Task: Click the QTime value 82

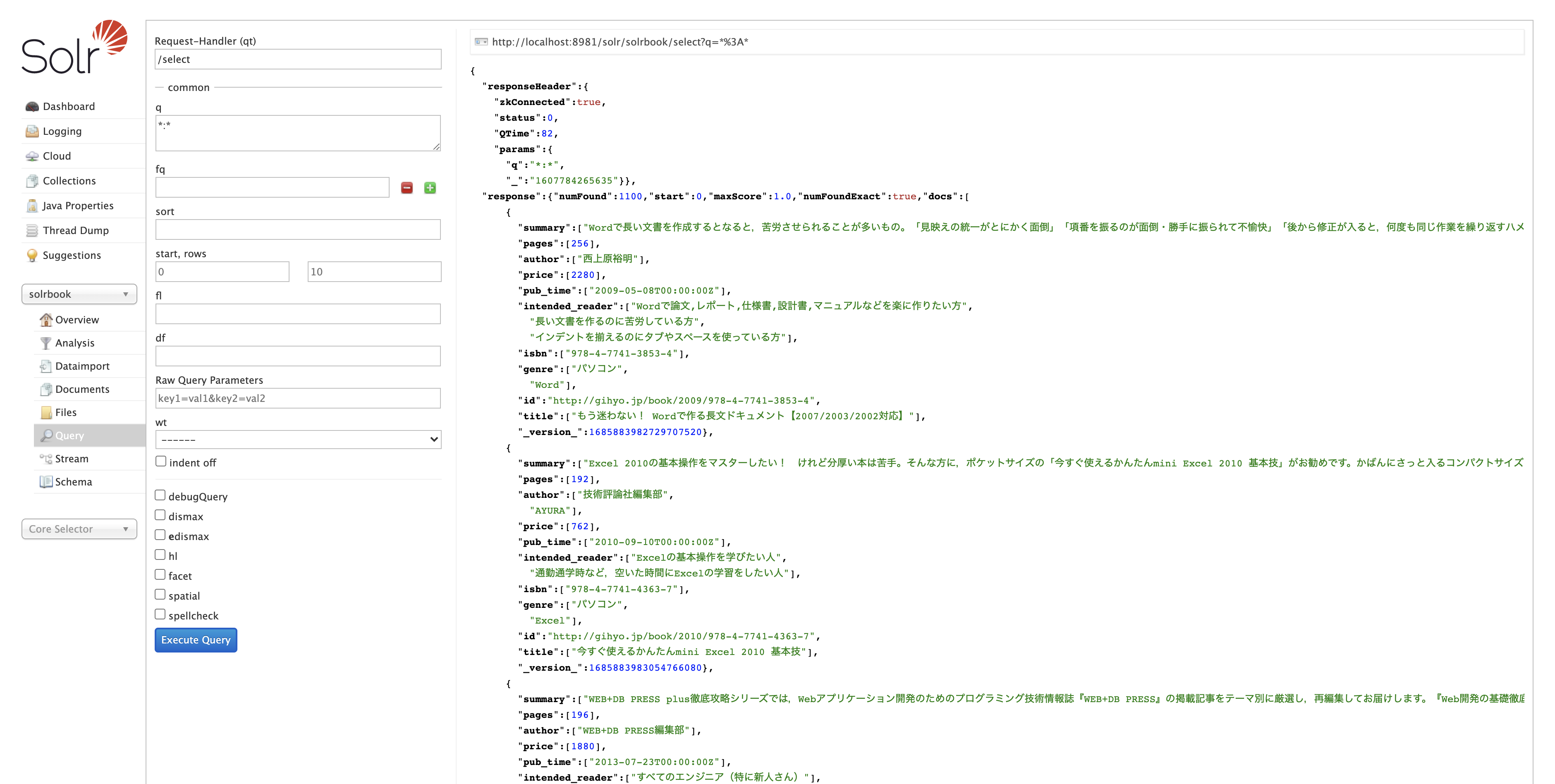Action: tap(547, 134)
